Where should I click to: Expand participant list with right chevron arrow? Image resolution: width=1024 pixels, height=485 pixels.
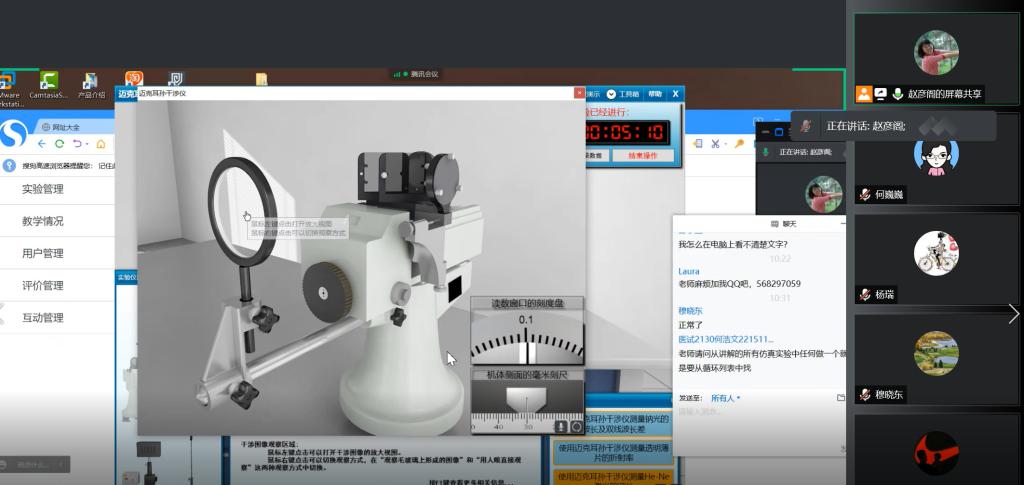click(x=1014, y=314)
